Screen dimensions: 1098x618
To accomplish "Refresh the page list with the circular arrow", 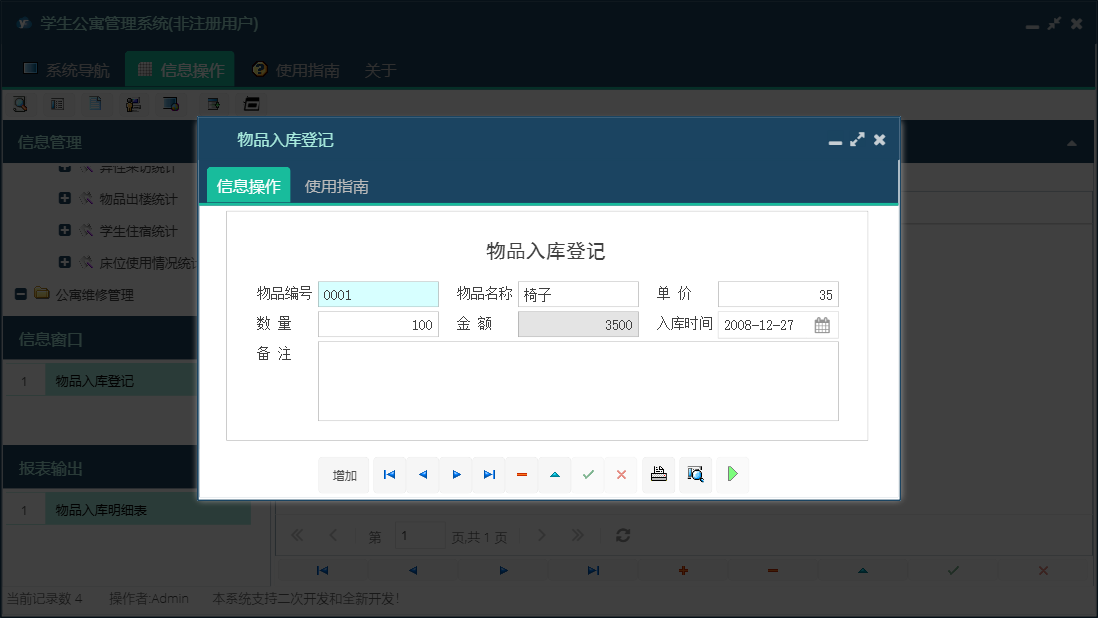I will (x=622, y=535).
